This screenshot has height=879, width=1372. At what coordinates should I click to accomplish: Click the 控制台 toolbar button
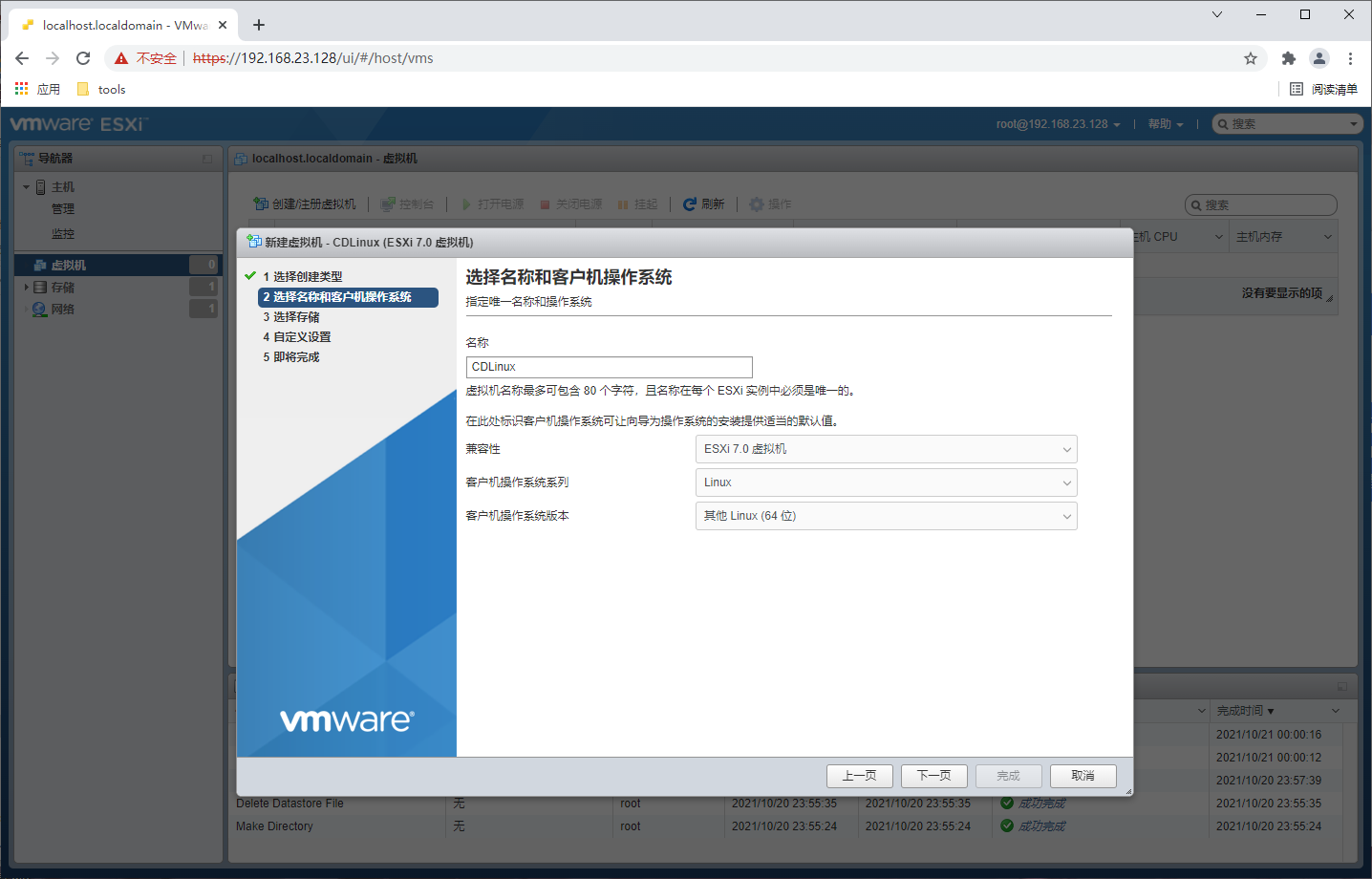pyautogui.click(x=407, y=204)
